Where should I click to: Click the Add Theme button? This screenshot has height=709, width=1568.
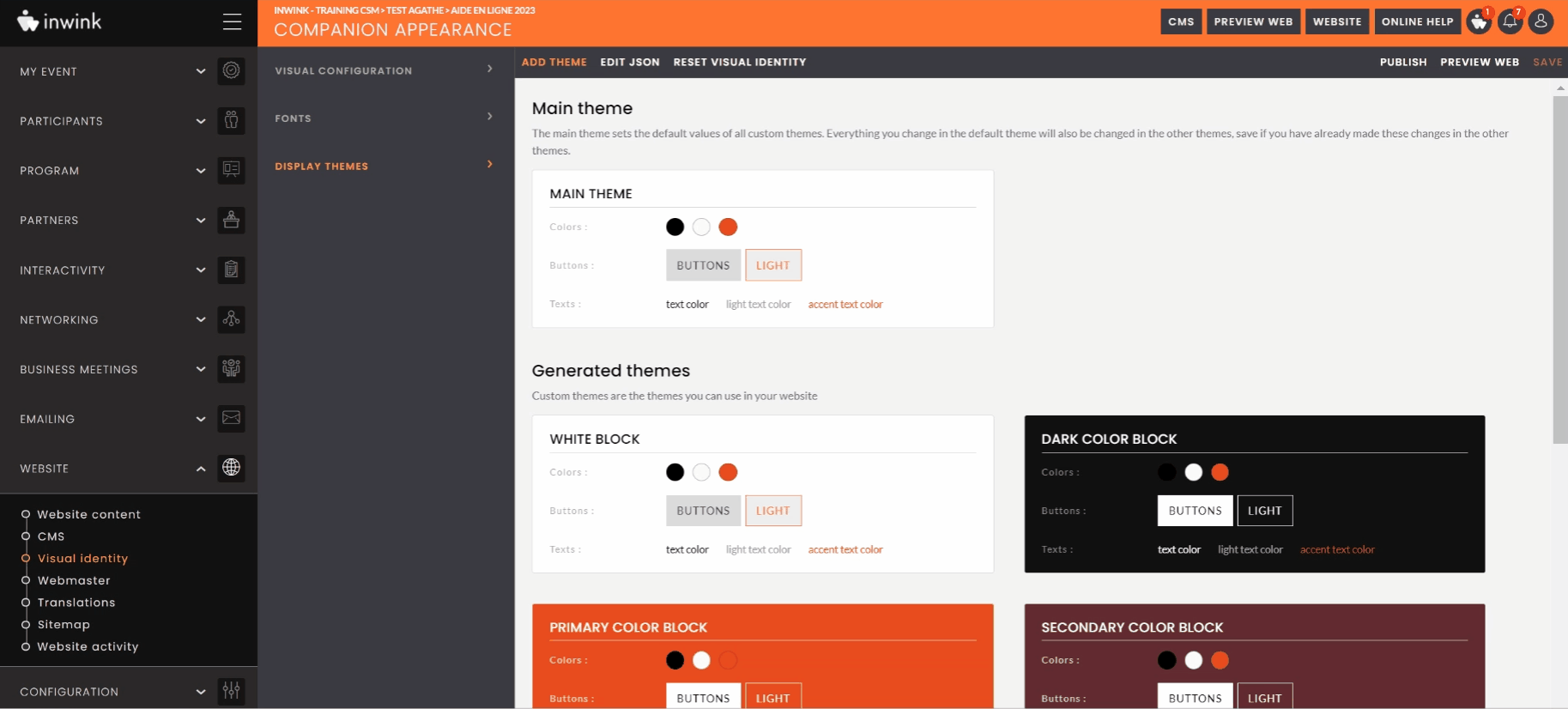point(554,62)
